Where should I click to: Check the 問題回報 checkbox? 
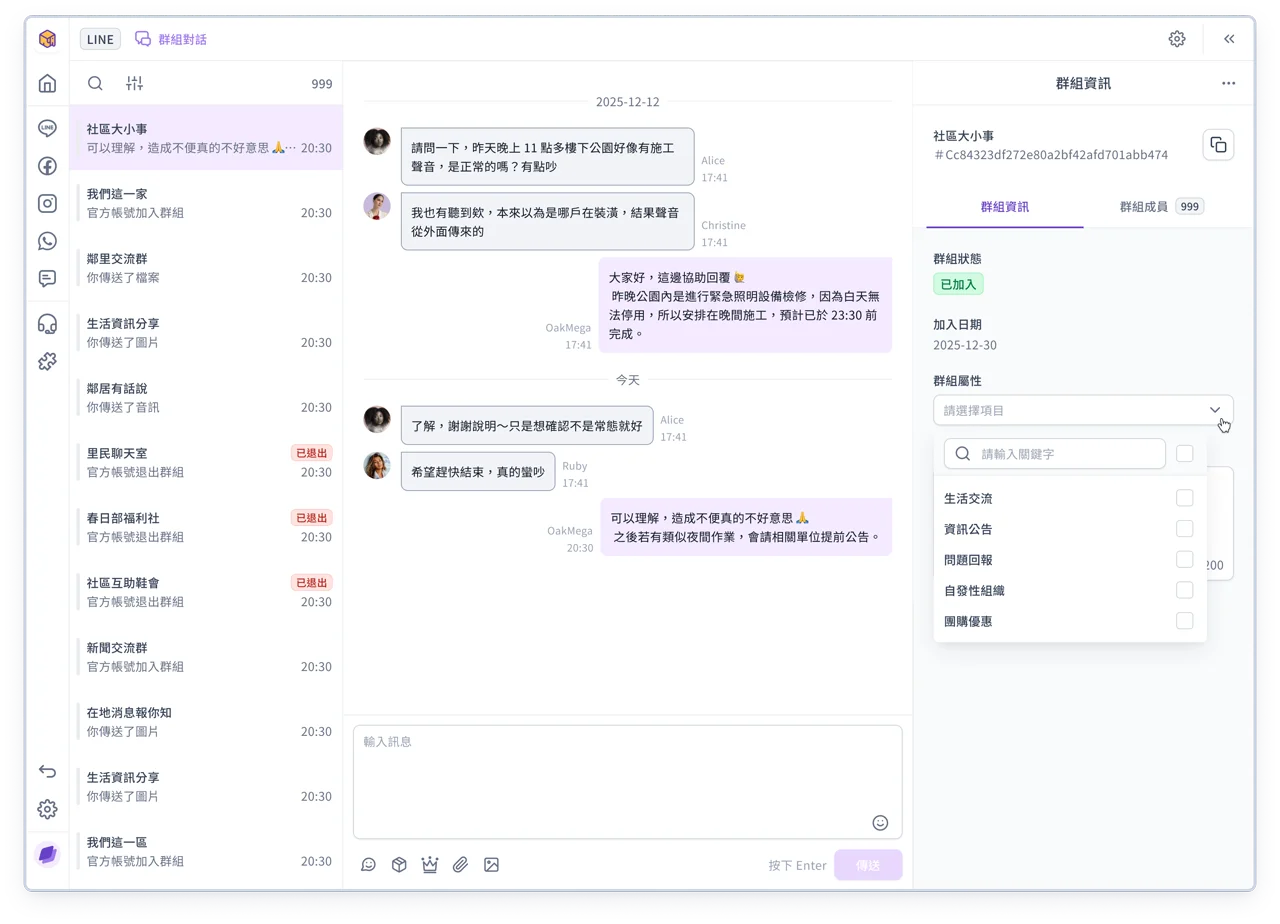[1185, 560]
